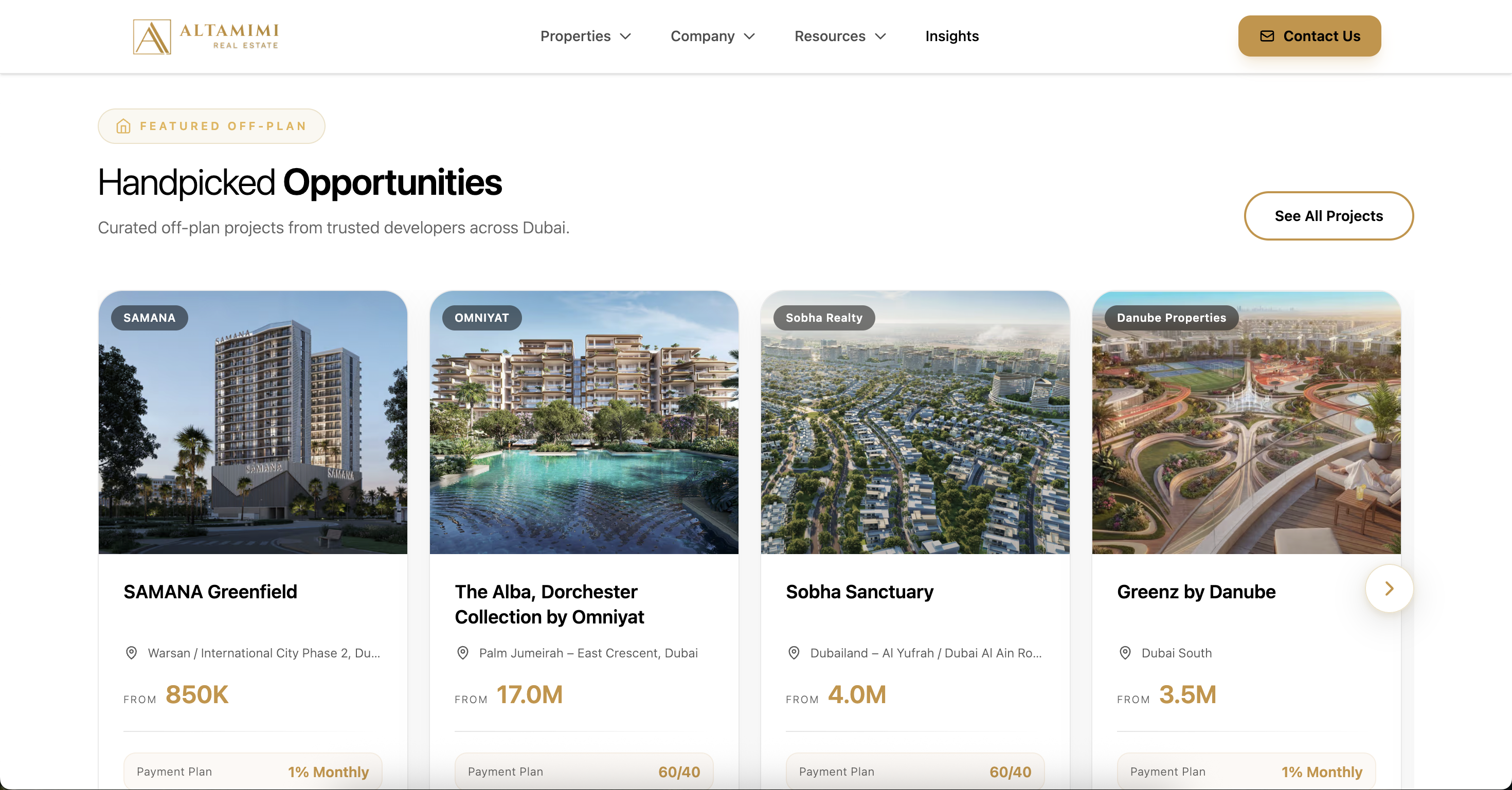Viewport: 1512px width, 790px height.
Task: Open the Company dropdown menu
Action: 712,36
